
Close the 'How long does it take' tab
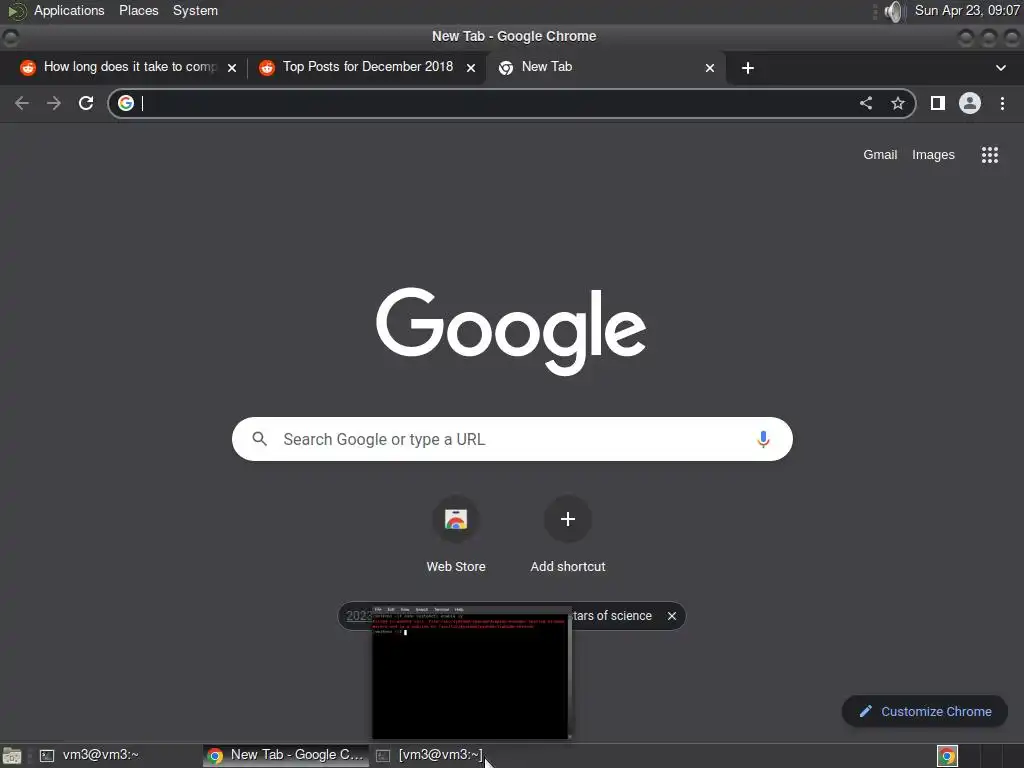click(x=232, y=68)
